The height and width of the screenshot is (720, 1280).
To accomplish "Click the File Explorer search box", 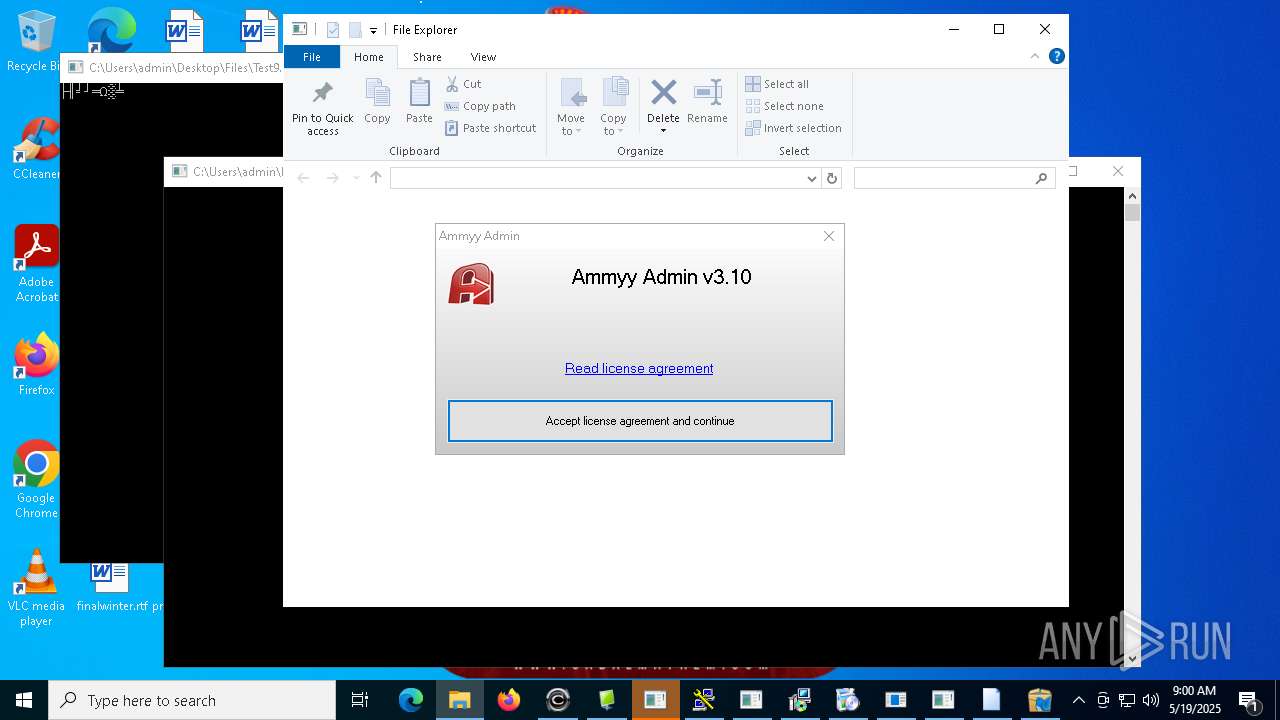I will (954, 178).
